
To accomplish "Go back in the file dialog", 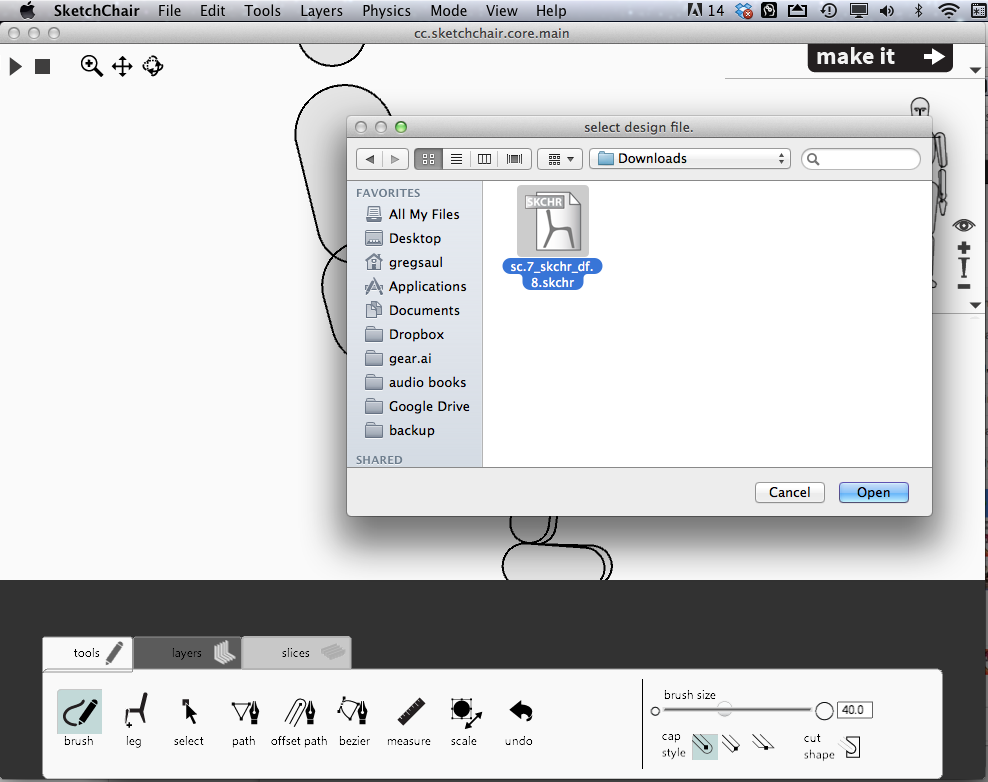I will tap(370, 159).
